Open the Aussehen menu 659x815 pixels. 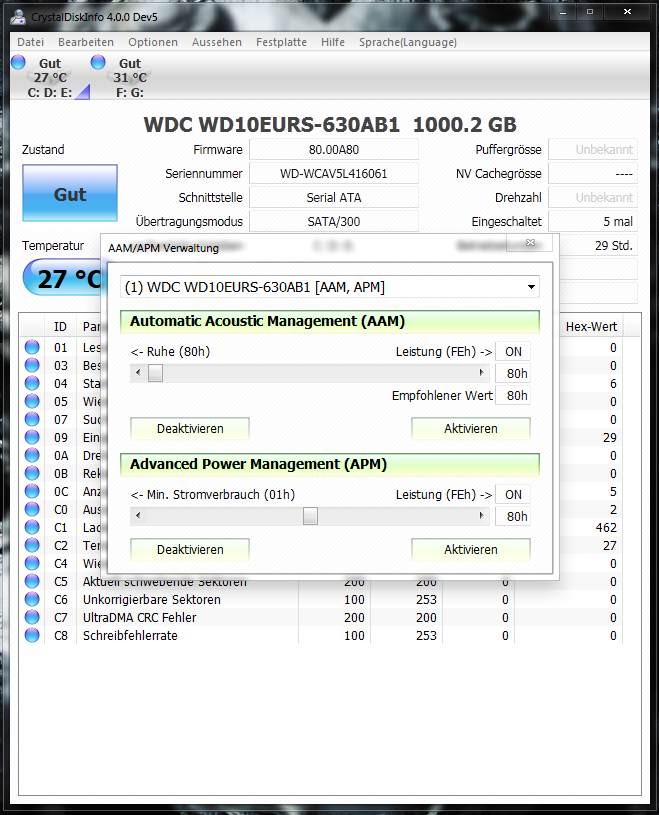(x=217, y=42)
